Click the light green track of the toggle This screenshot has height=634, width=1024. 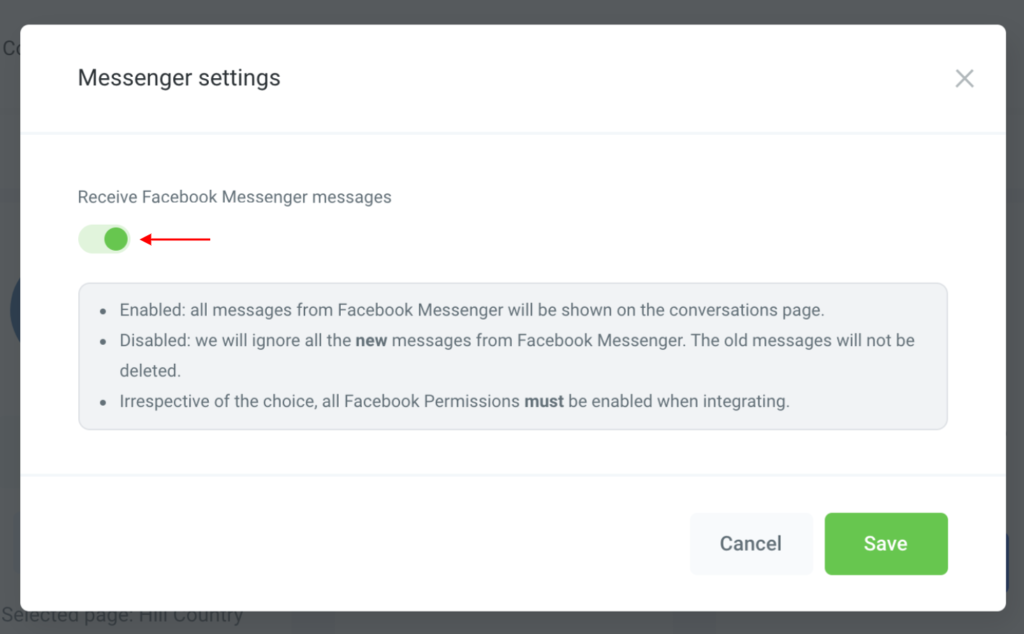(91, 239)
